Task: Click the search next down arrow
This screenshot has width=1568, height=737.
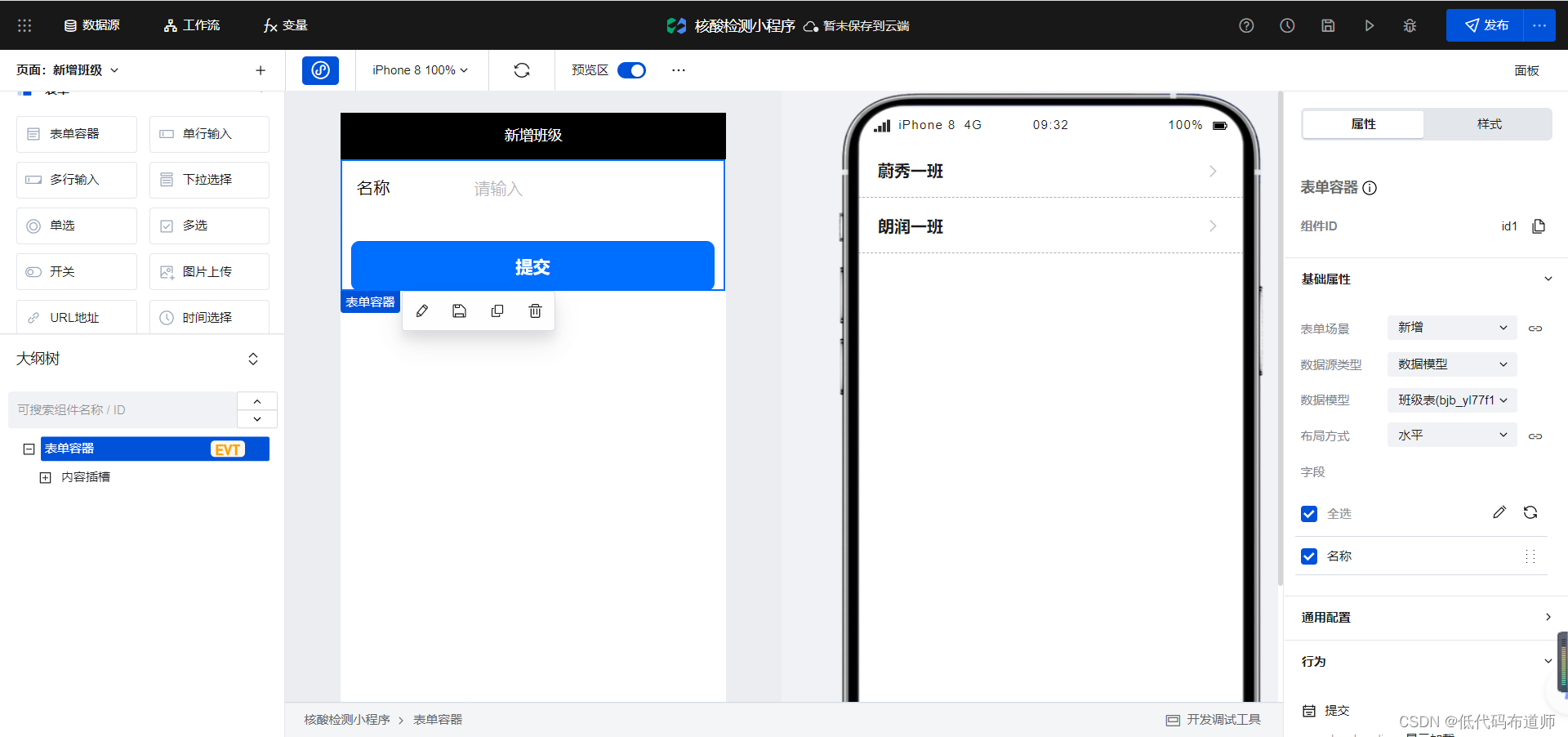Action: point(257,419)
